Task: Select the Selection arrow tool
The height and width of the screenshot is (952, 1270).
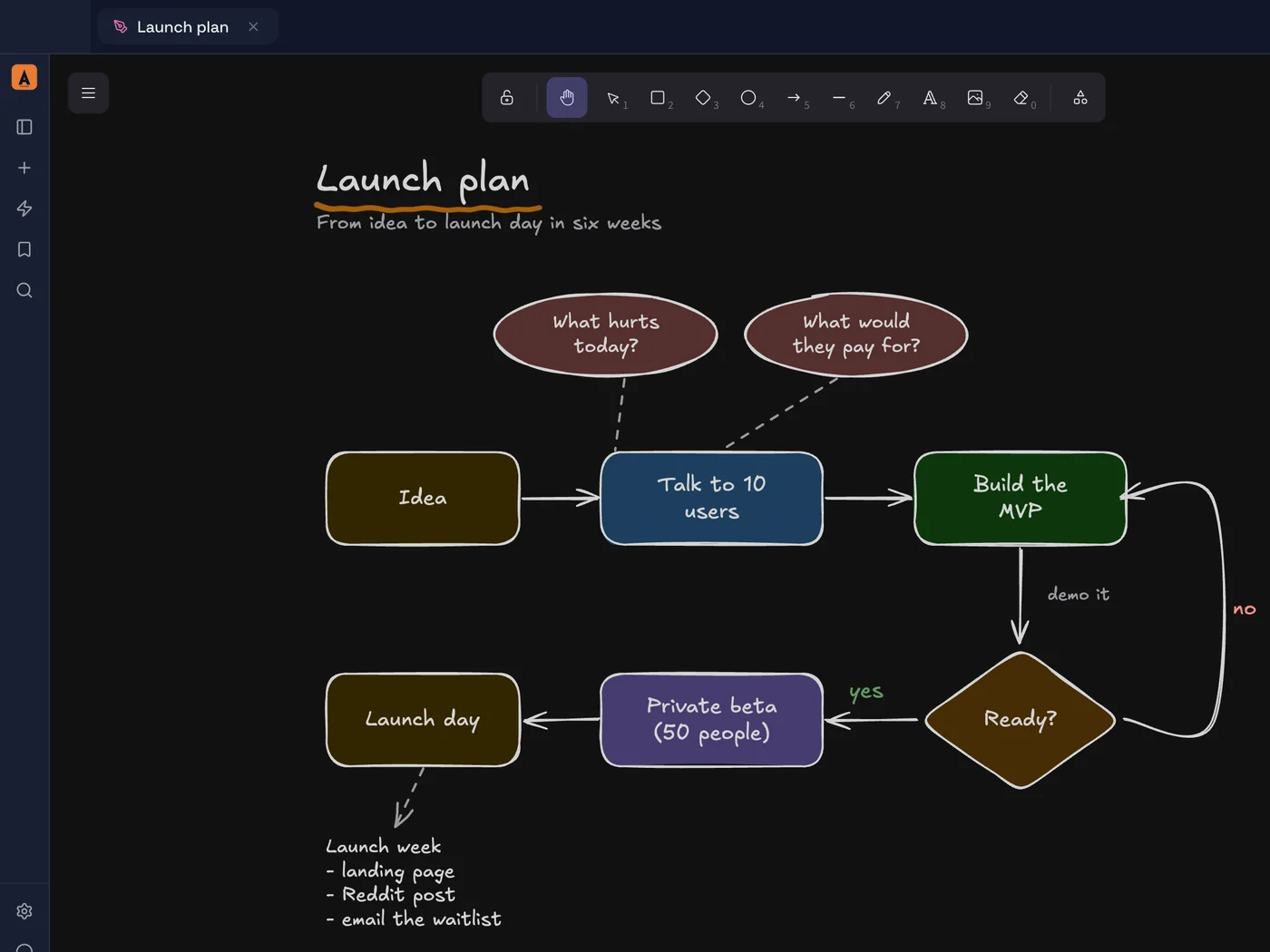Action: coord(613,98)
